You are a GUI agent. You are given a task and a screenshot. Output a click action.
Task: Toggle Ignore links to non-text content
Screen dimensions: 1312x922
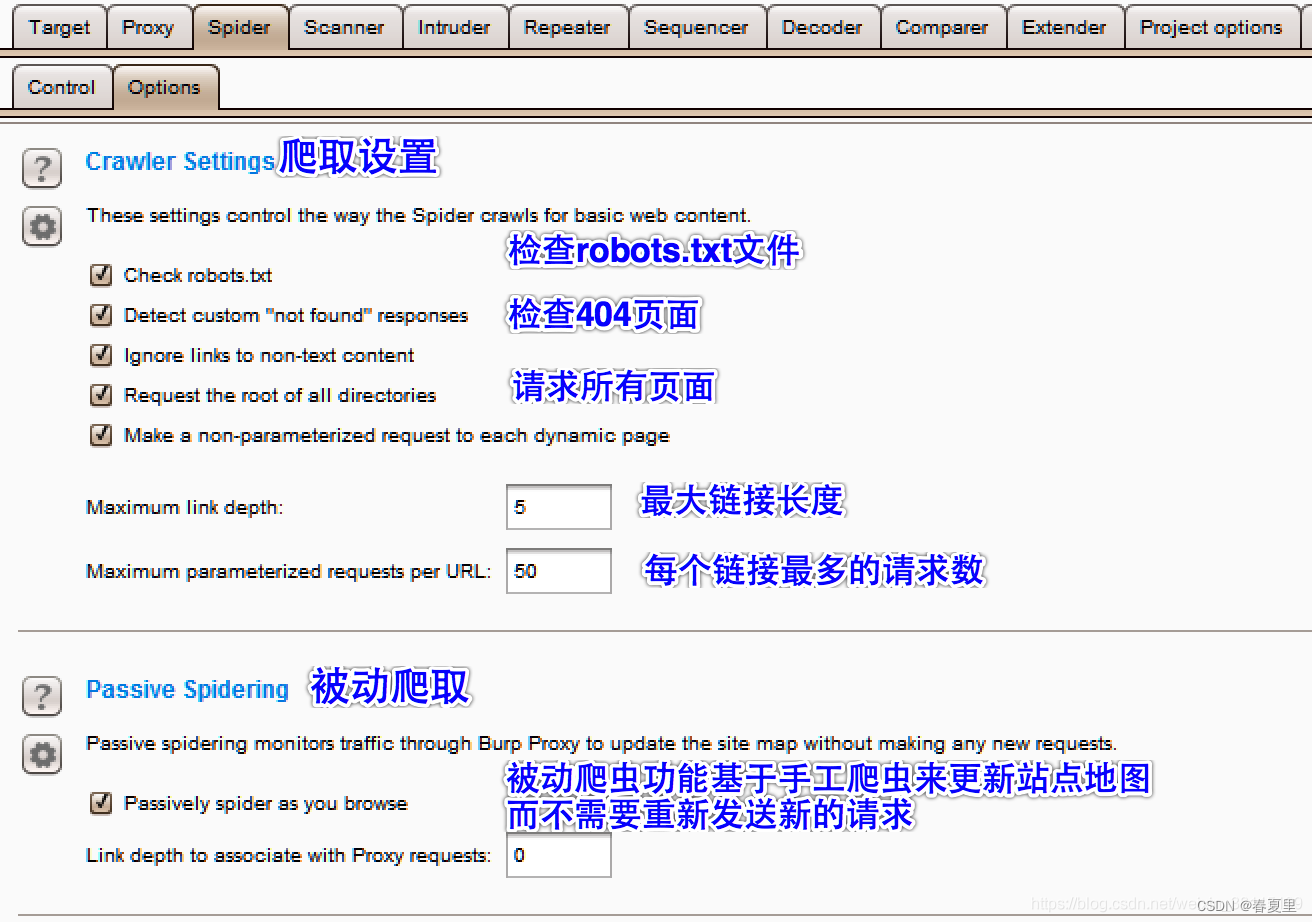100,354
